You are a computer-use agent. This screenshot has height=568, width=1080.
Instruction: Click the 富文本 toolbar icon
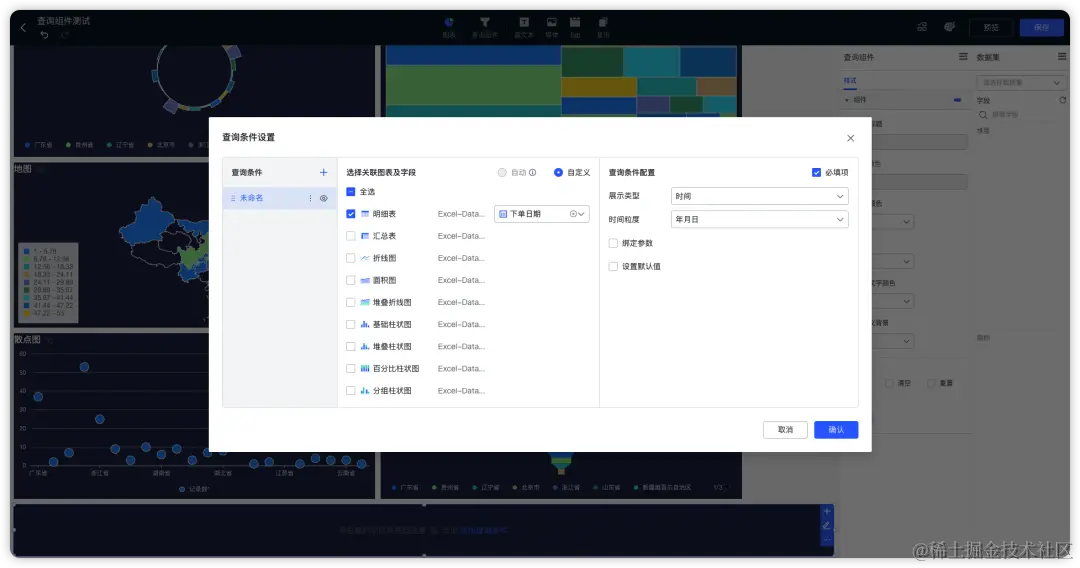(x=524, y=23)
